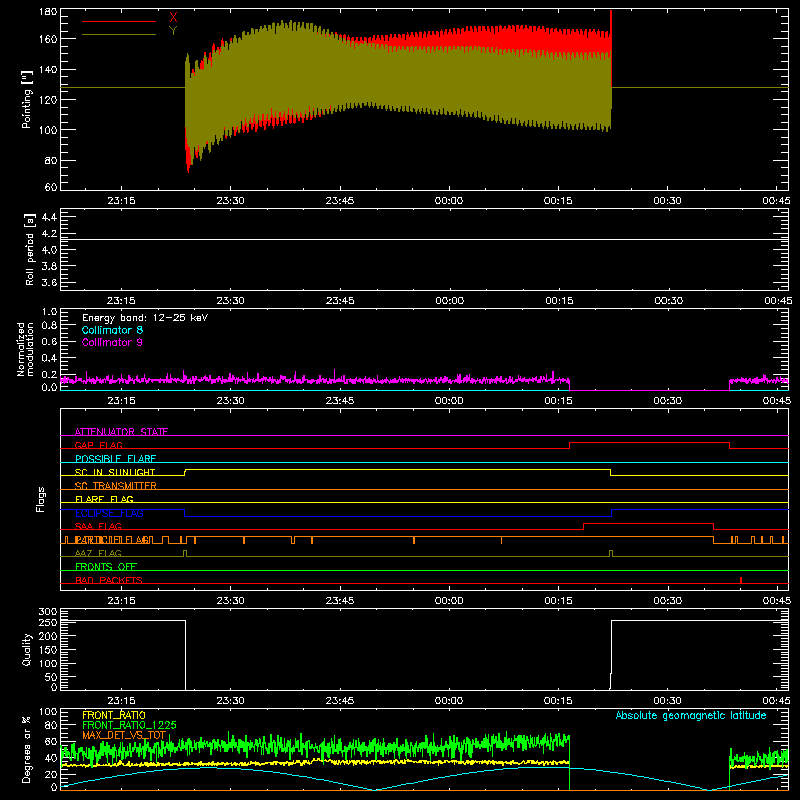This screenshot has width=800, height=800.
Task: Click the Pointing axis title
Action: click(x=27, y=99)
